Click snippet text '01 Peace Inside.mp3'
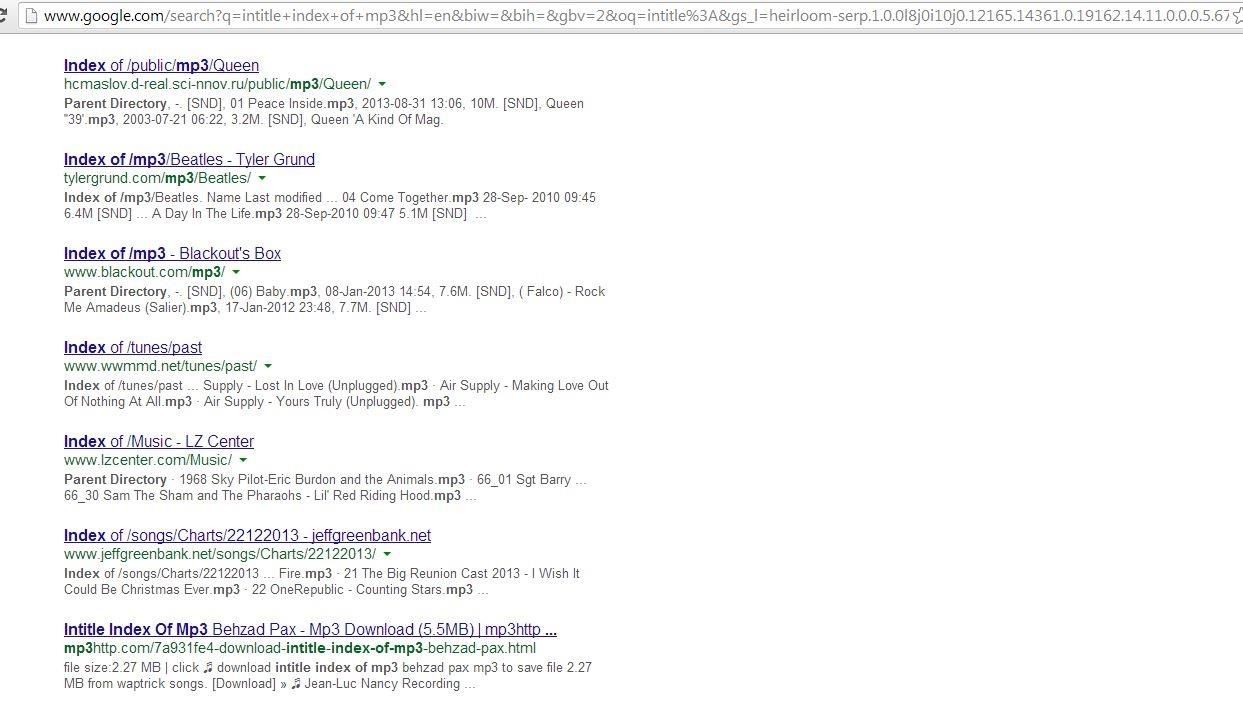Screen dimensions: 1243x701 click(x=292, y=104)
